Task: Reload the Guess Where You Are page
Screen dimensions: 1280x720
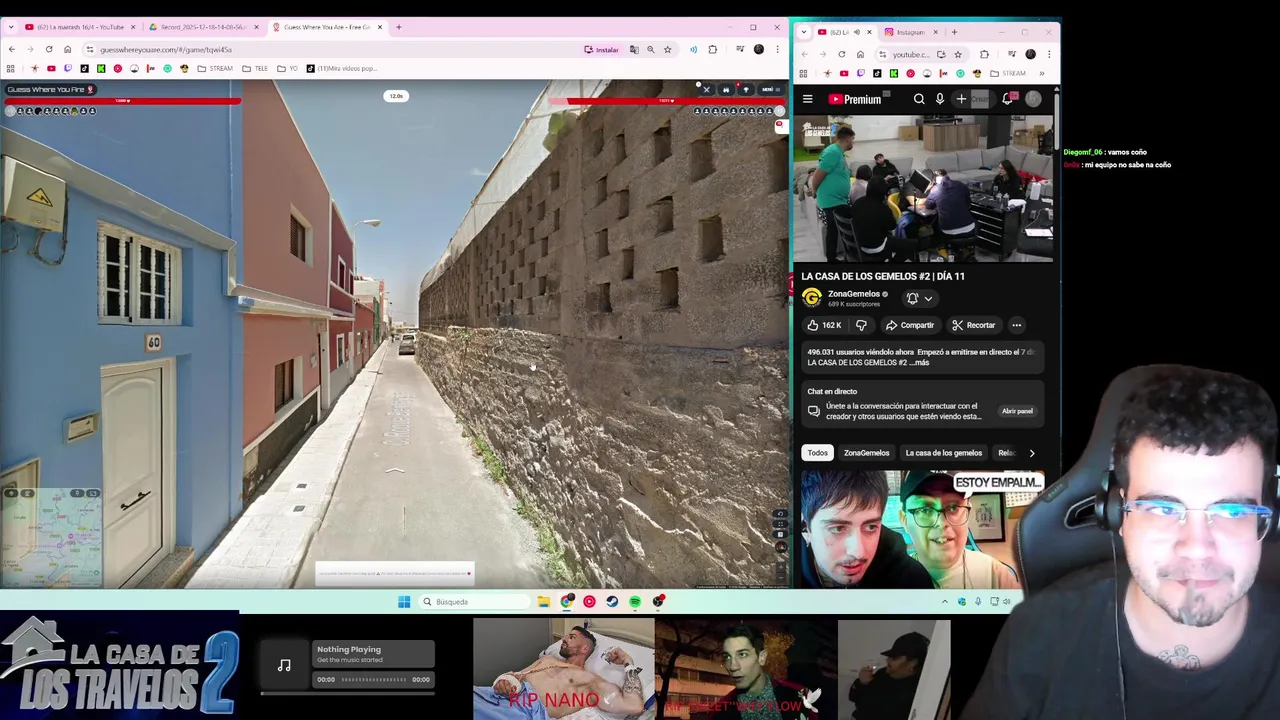Action: pyautogui.click(x=48, y=49)
